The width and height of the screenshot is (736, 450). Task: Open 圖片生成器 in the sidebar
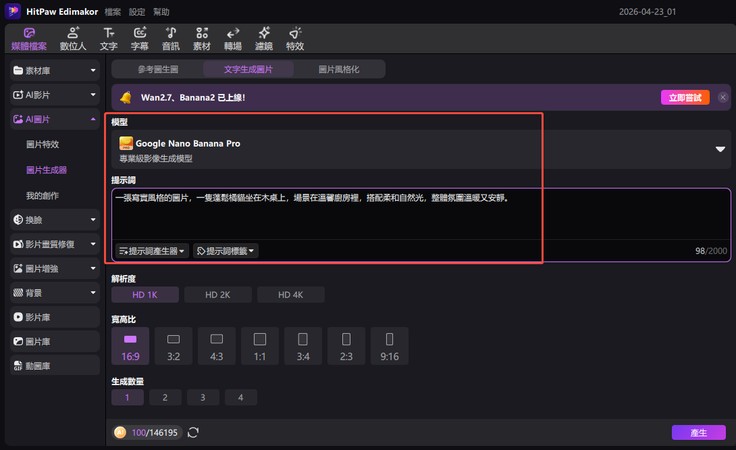pyautogui.click(x=46, y=170)
